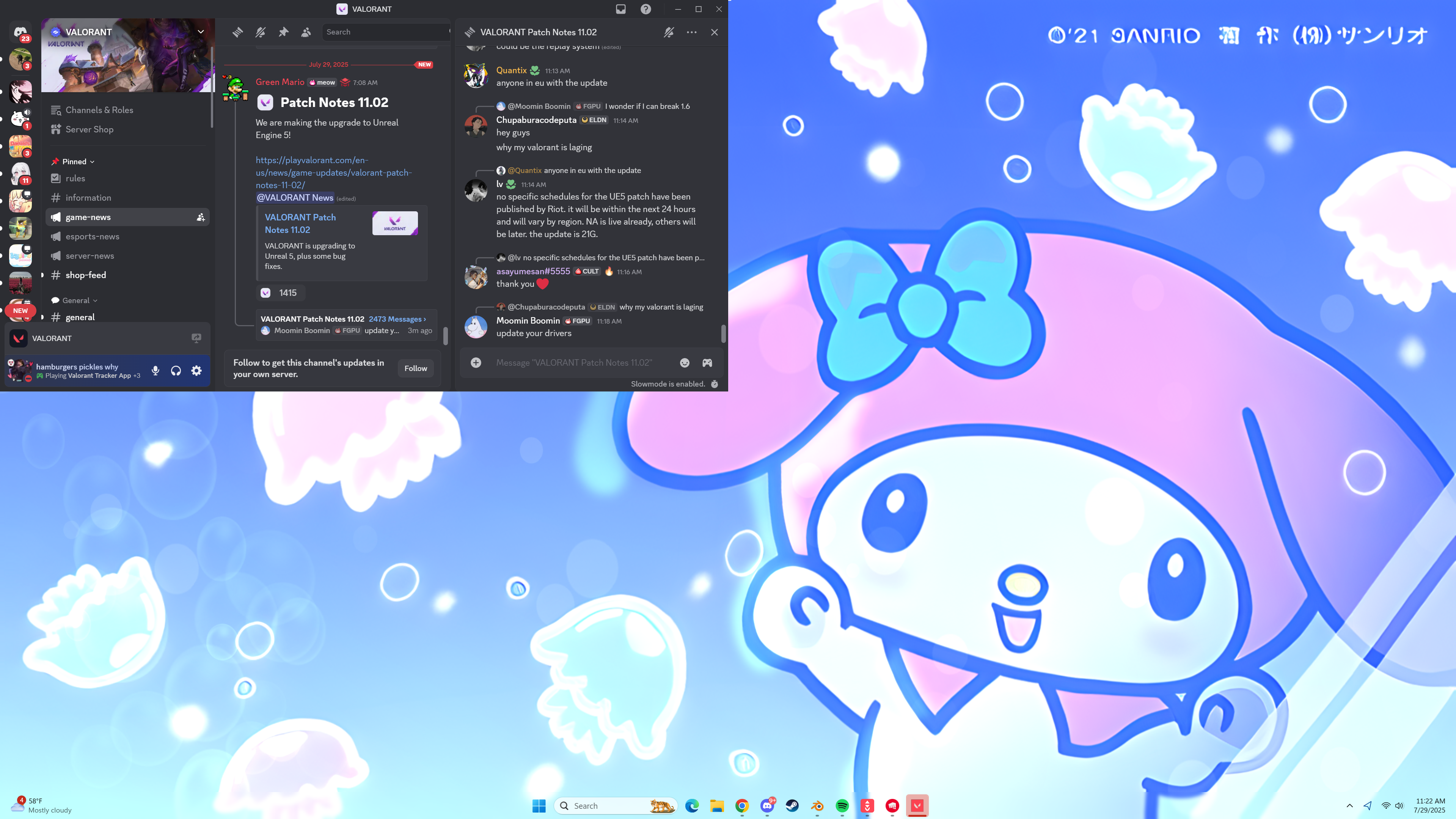
Task: Show hidden system tray icons chevron
Action: [1350, 805]
